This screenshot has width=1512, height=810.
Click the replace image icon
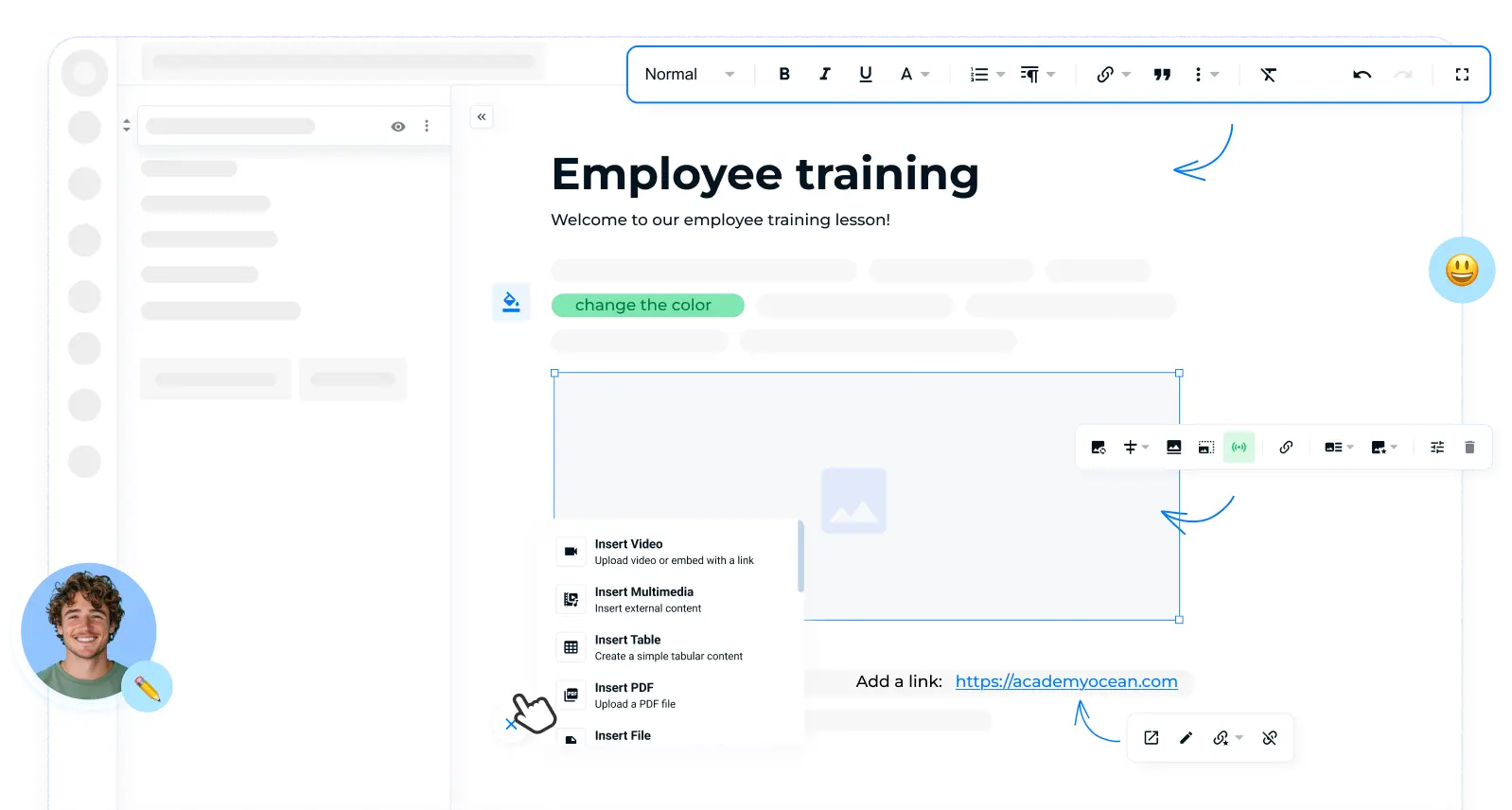click(x=1098, y=448)
